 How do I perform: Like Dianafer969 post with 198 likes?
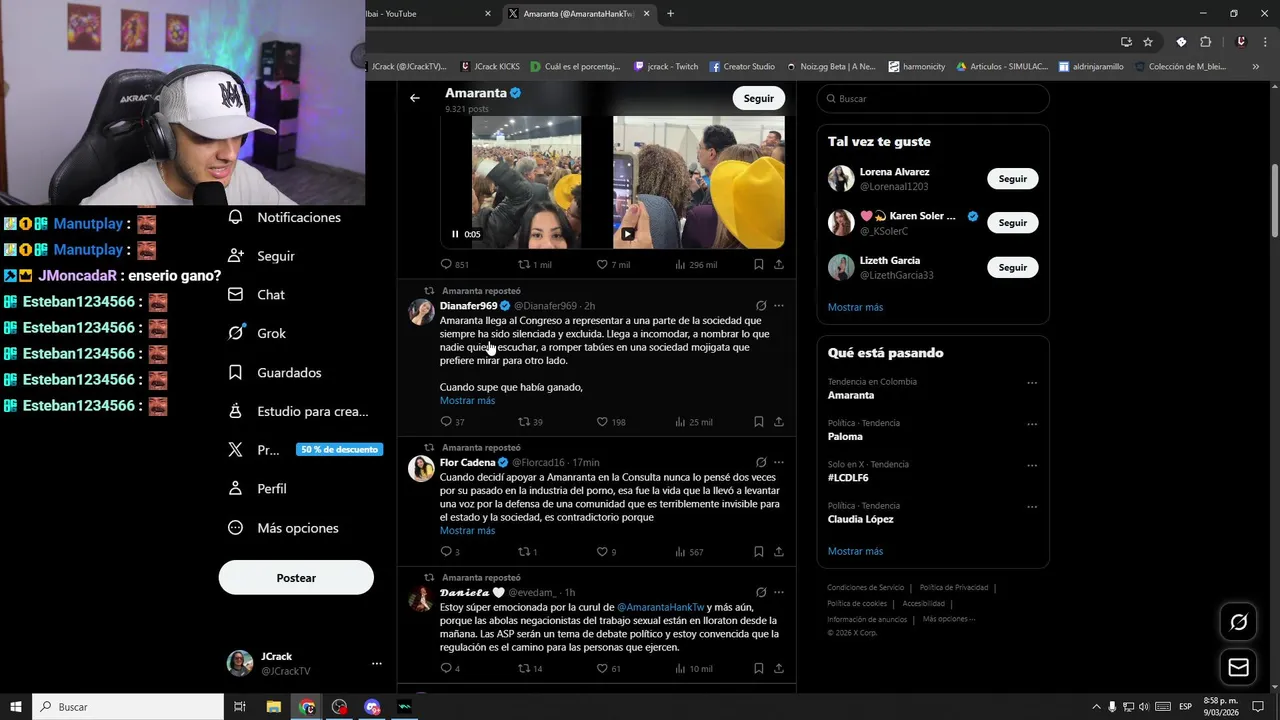(x=611, y=422)
